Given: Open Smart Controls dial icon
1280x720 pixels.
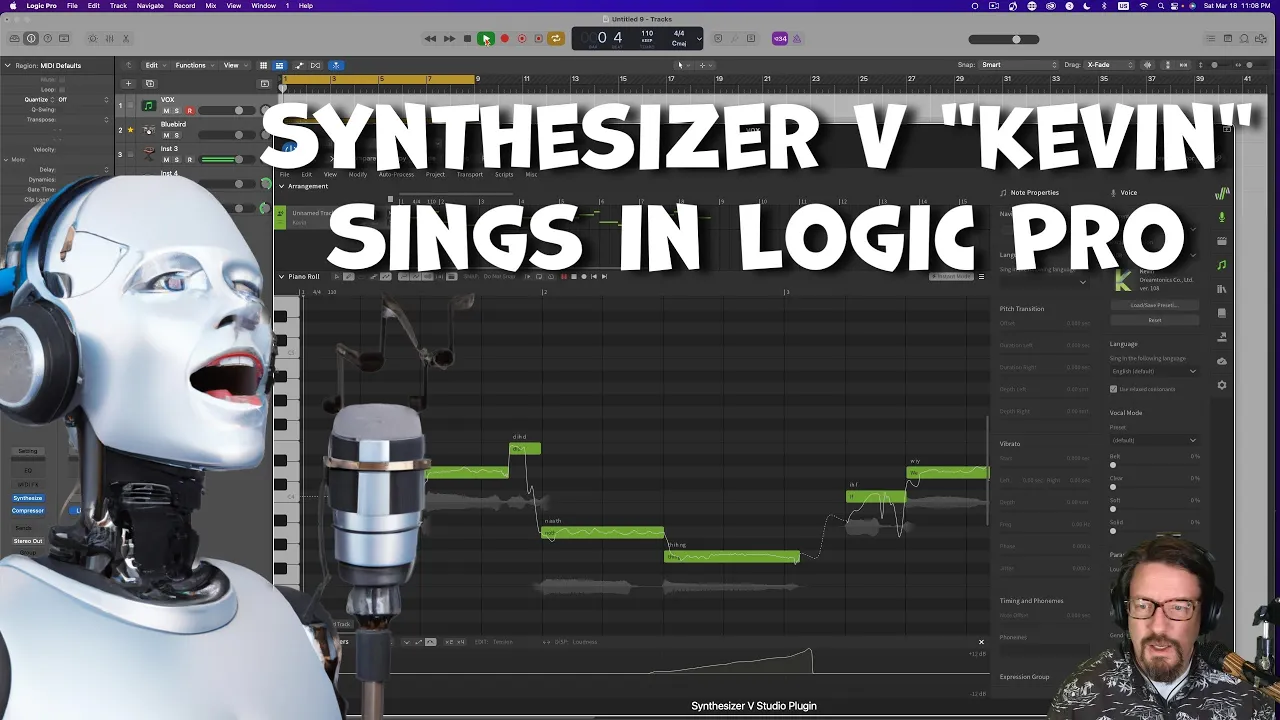Looking at the screenshot, I should pyautogui.click(x=93, y=39).
